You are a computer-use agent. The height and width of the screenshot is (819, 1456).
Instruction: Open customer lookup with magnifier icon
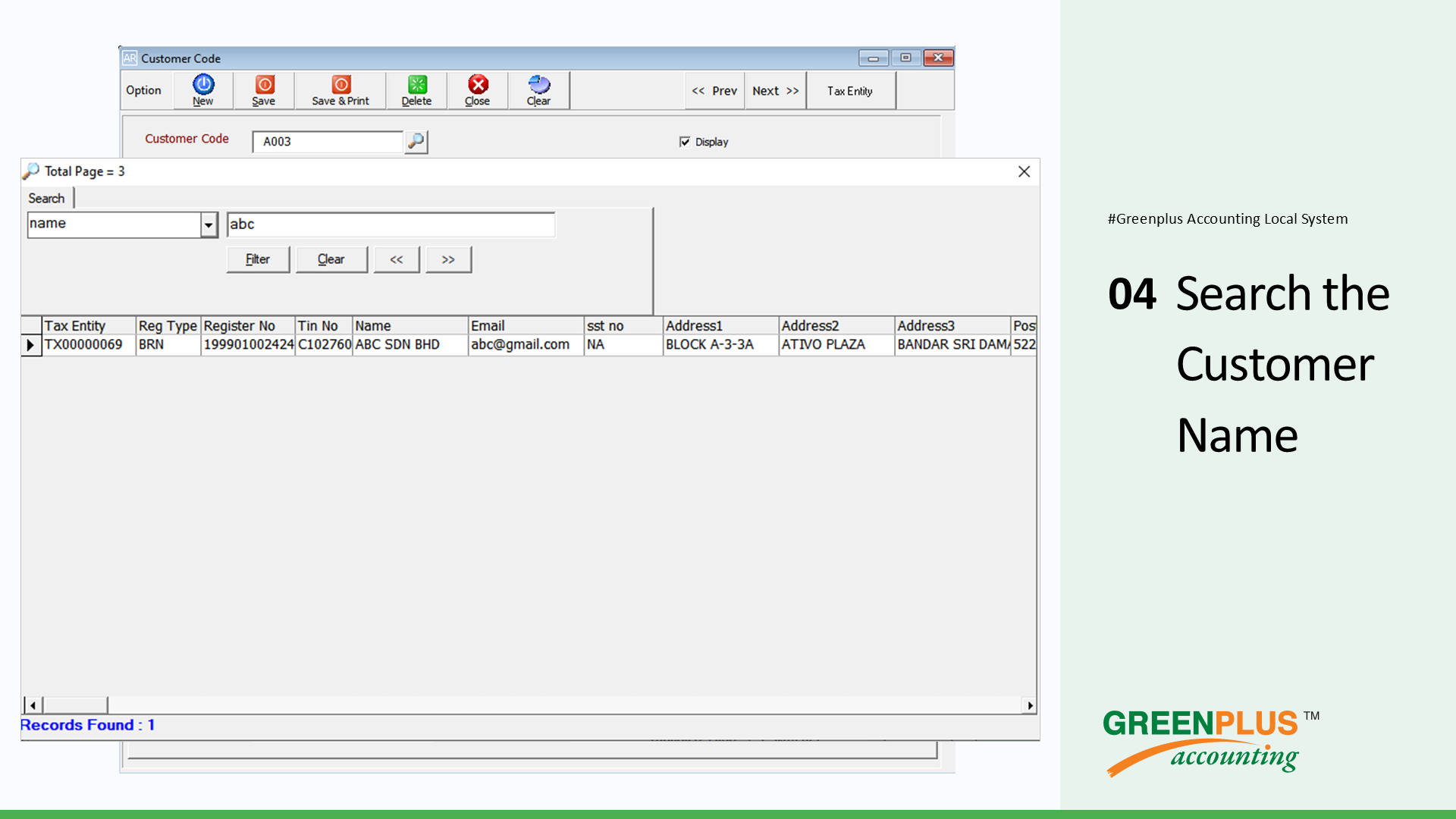pos(416,141)
